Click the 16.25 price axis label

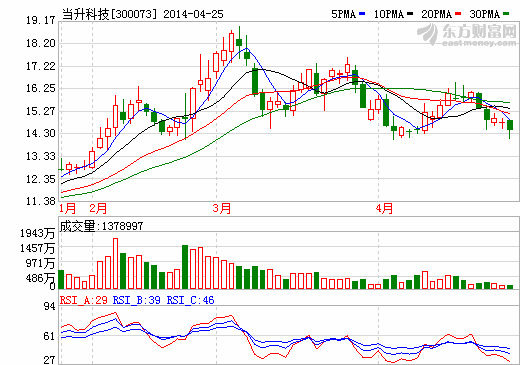tap(41, 88)
